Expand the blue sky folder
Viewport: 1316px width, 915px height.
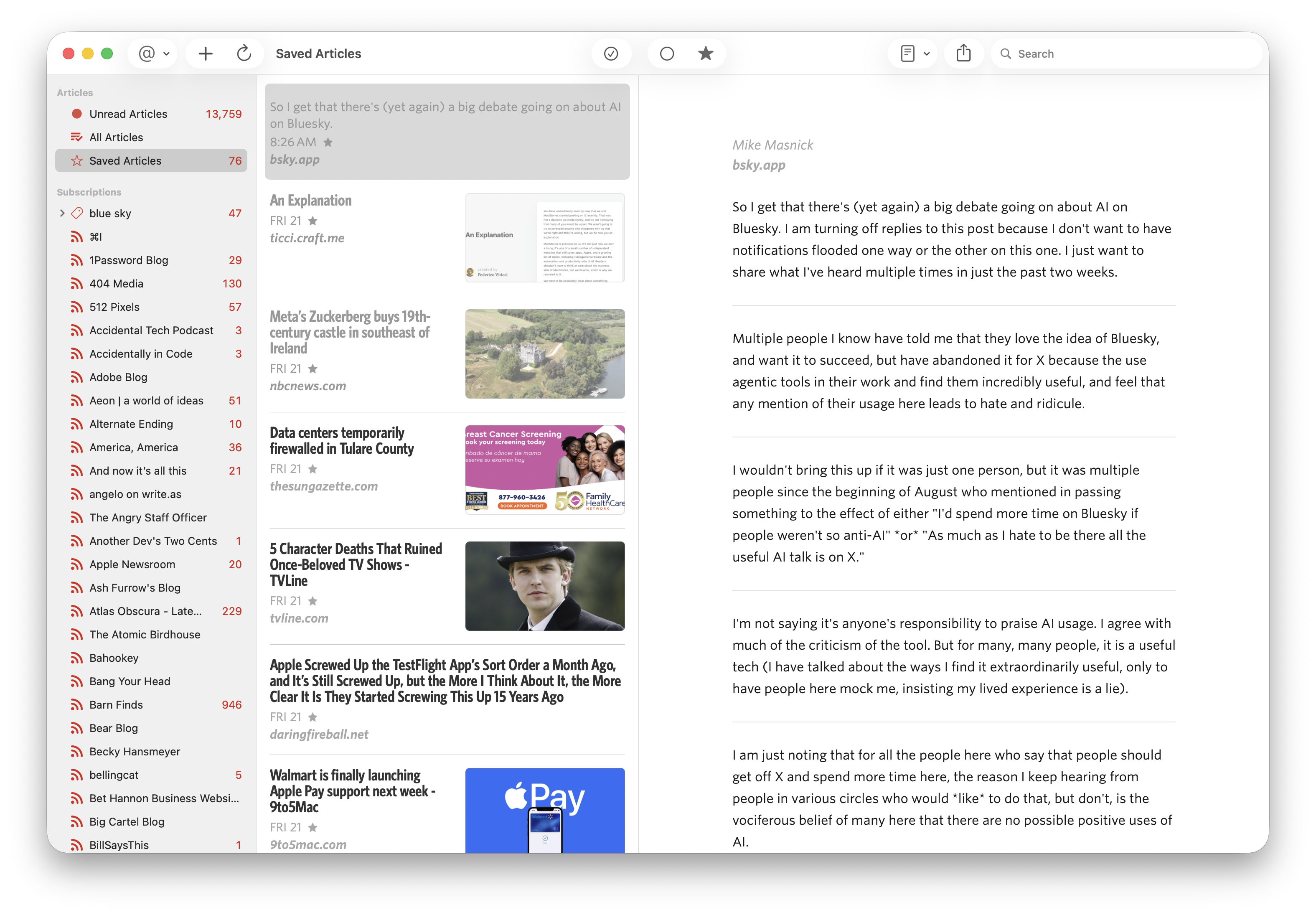[62, 213]
